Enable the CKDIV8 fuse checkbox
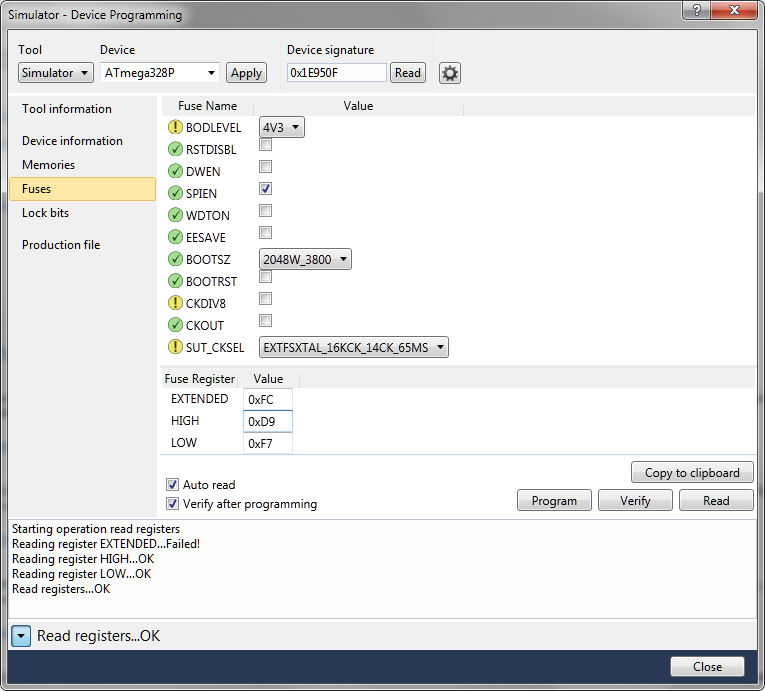 pyautogui.click(x=265, y=299)
